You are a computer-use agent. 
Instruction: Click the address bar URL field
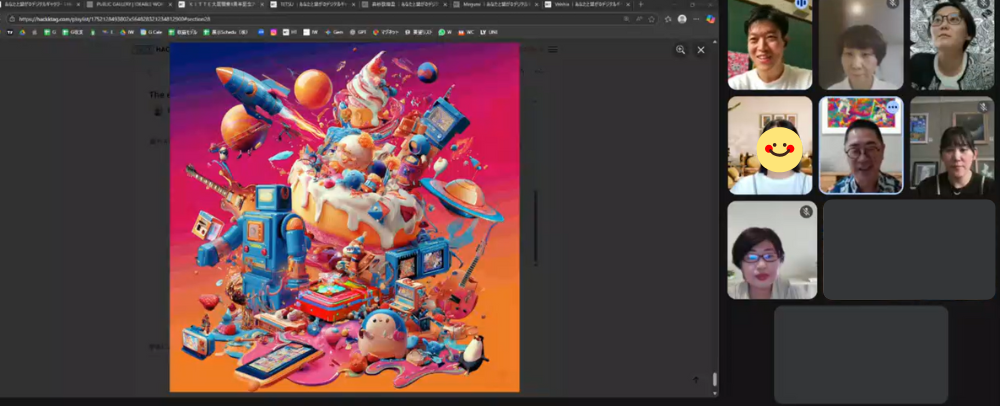300,18
